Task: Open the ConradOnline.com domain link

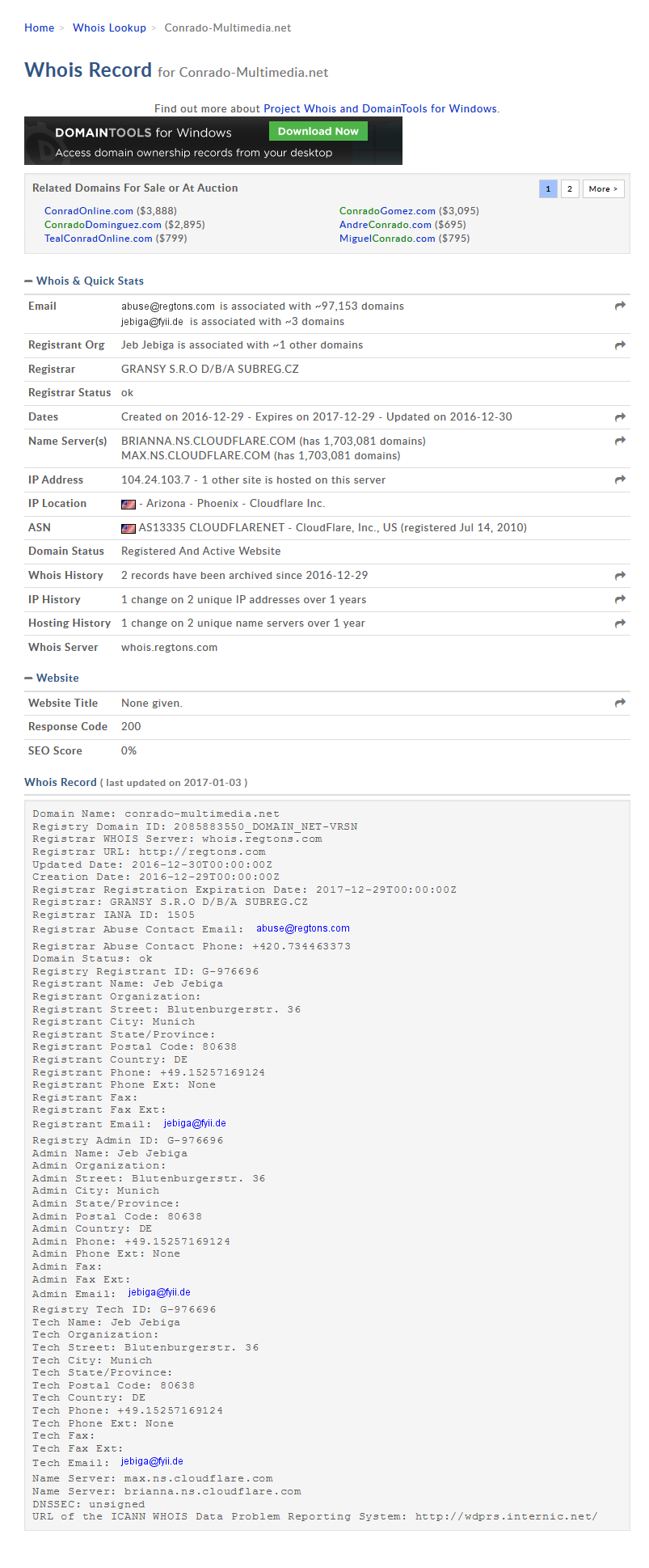Action: [89, 211]
